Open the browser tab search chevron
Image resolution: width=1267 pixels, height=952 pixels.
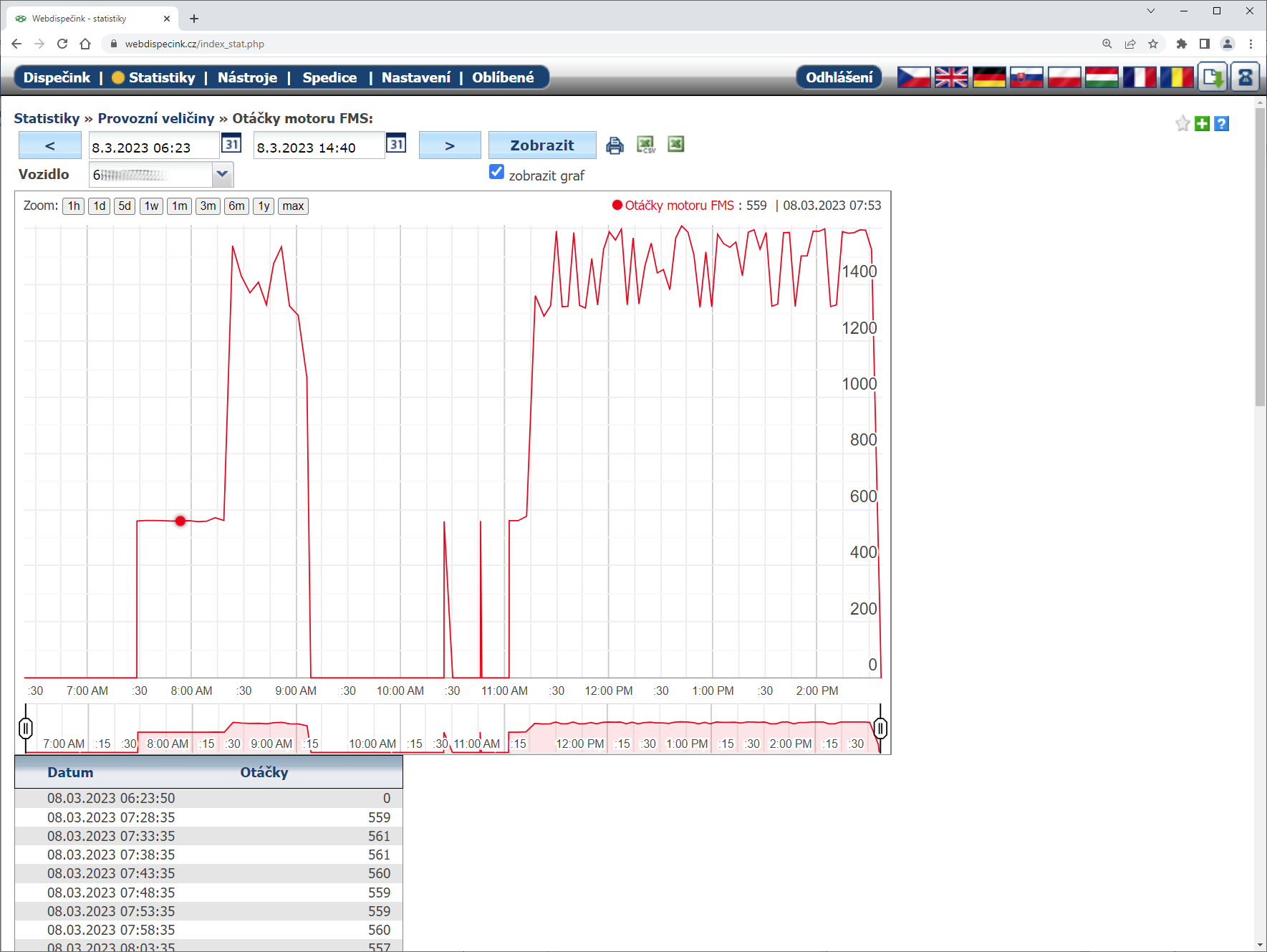[1151, 11]
